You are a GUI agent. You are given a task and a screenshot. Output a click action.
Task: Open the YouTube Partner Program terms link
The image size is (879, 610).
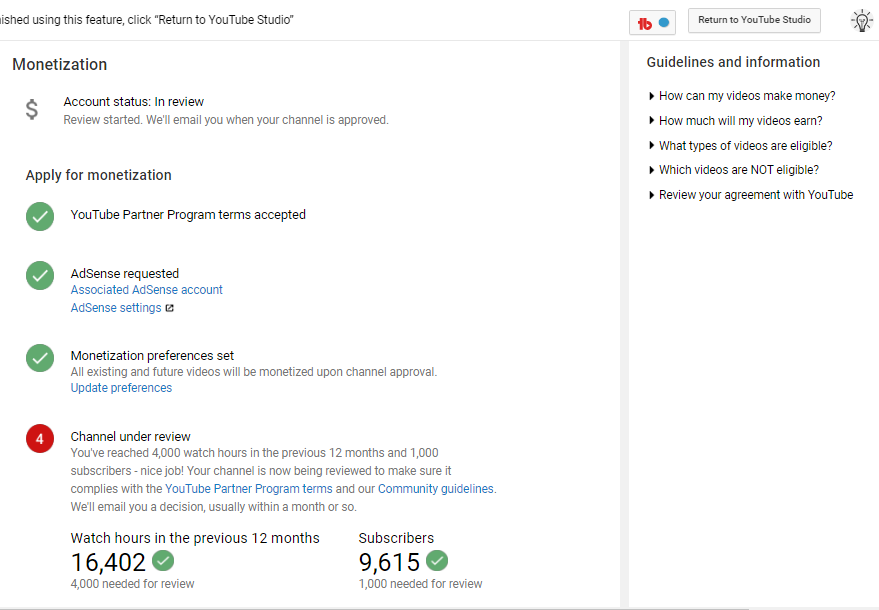pos(249,489)
